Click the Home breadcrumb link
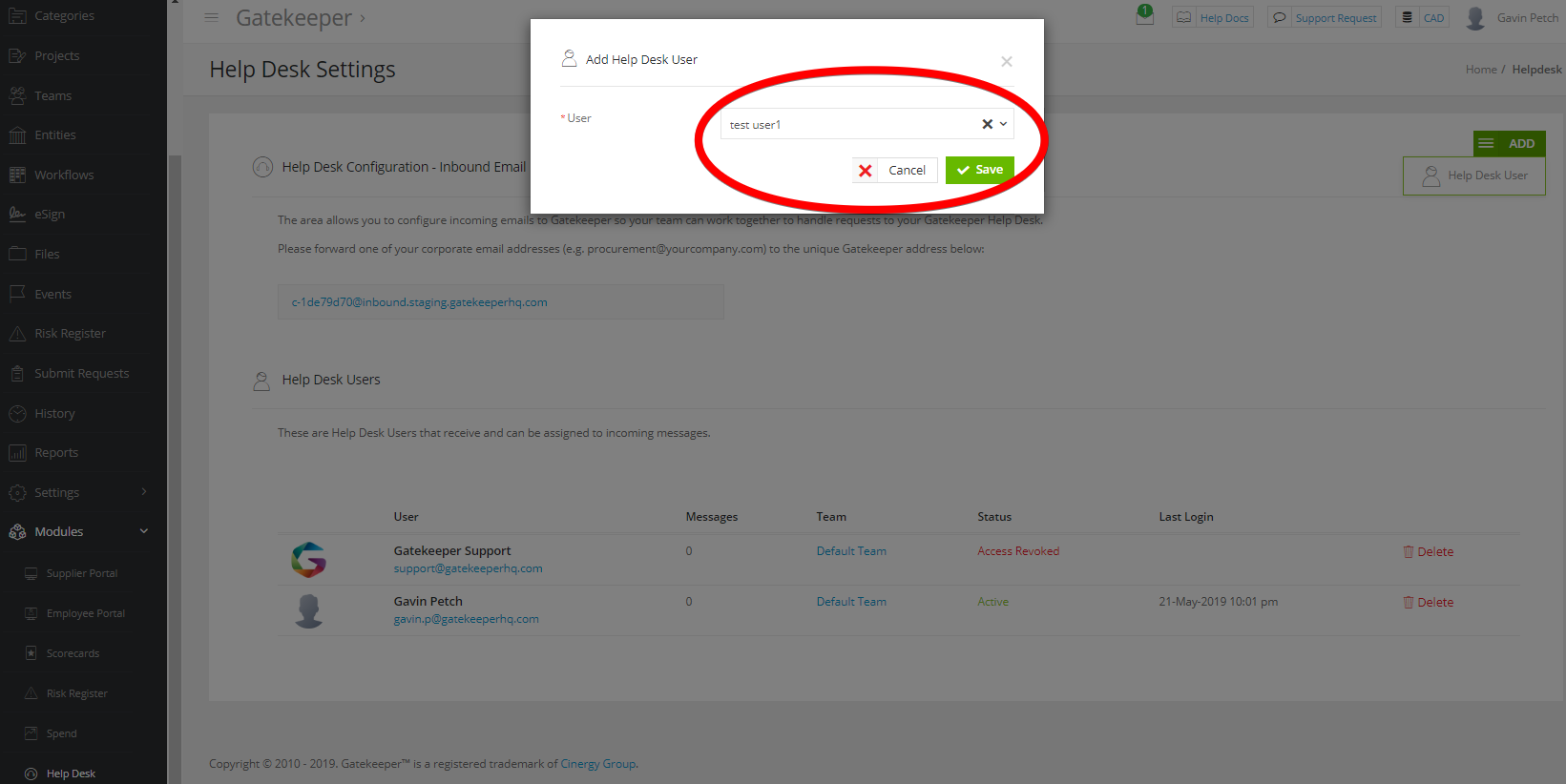This screenshot has width=1566, height=784. [x=1481, y=70]
